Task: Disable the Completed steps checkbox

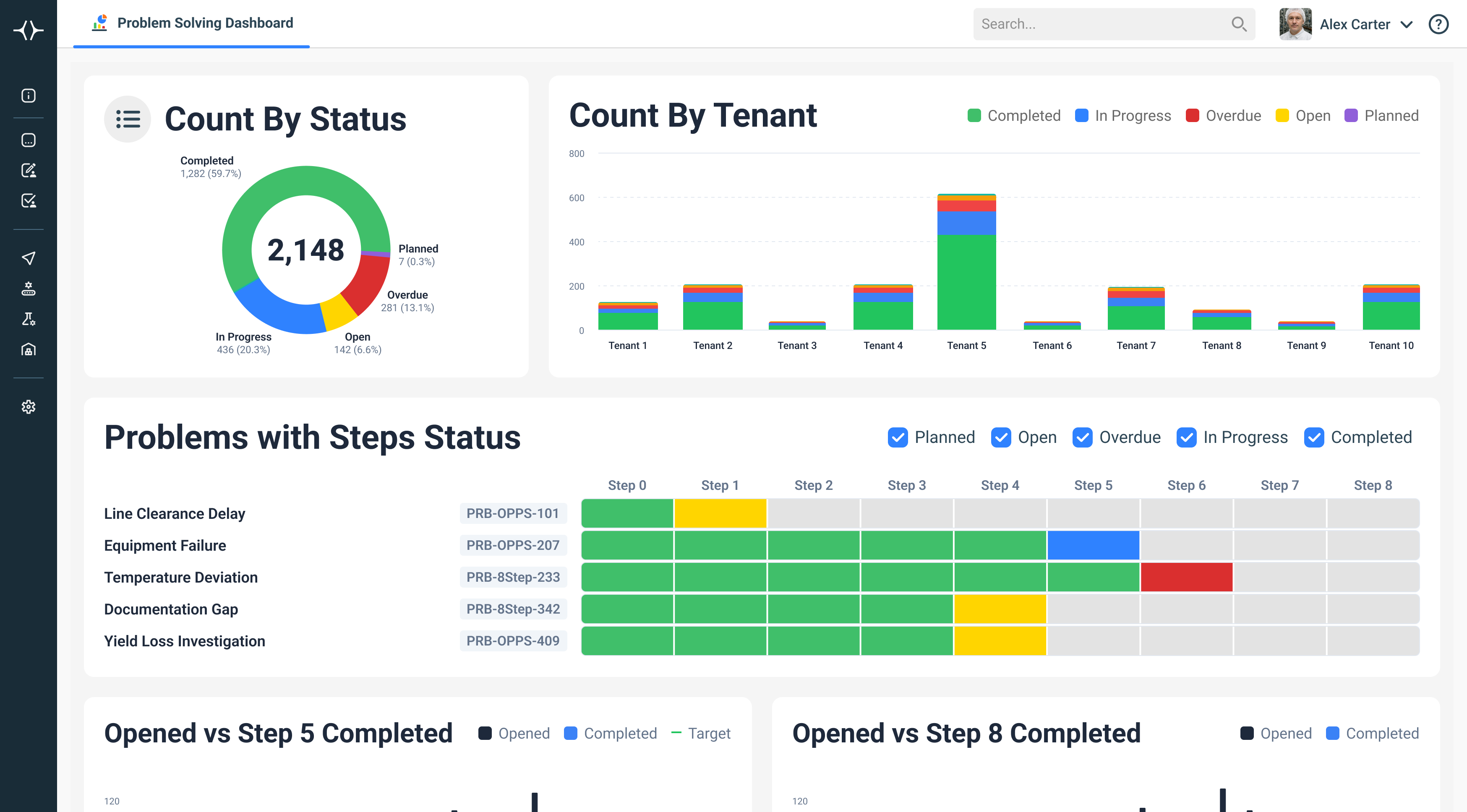Action: [x=1314, y=437]
